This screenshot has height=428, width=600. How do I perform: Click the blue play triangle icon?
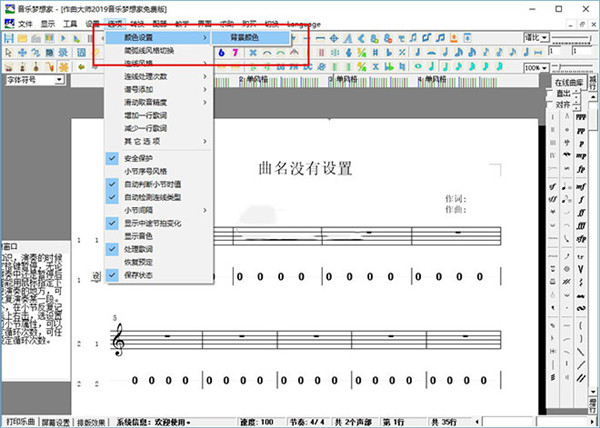[63, 38]
